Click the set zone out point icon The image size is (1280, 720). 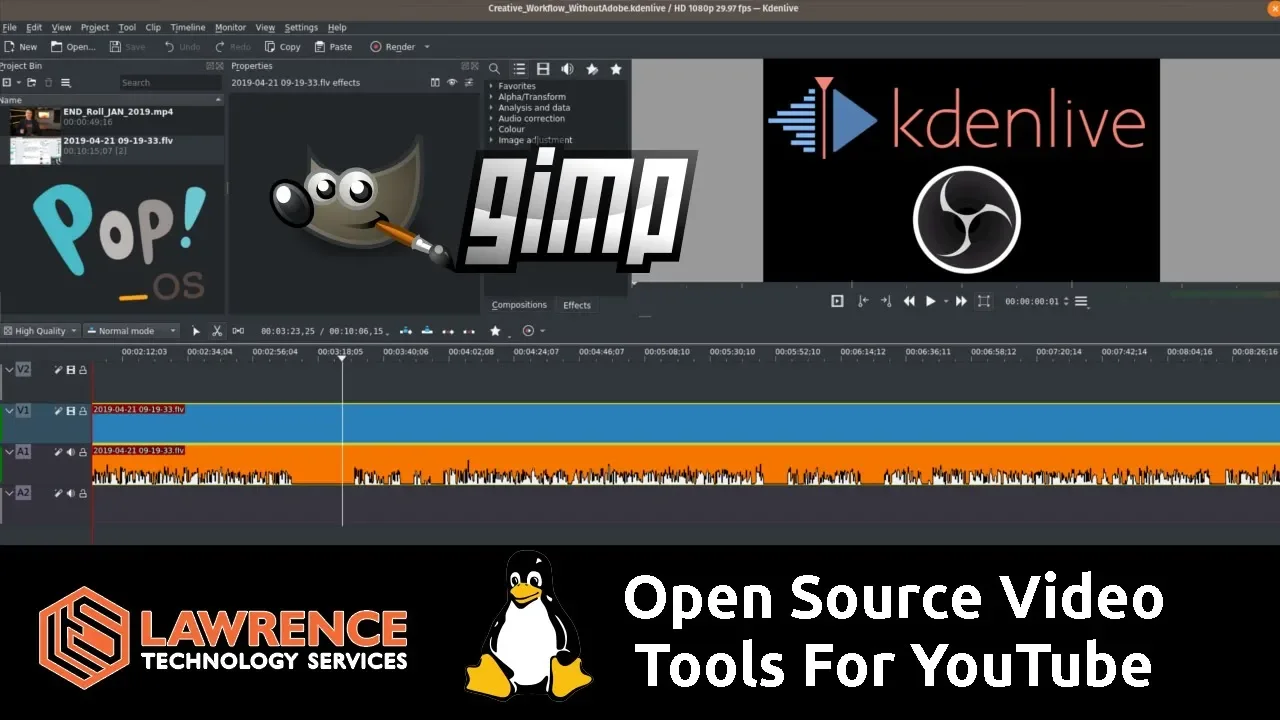(886, 301)
